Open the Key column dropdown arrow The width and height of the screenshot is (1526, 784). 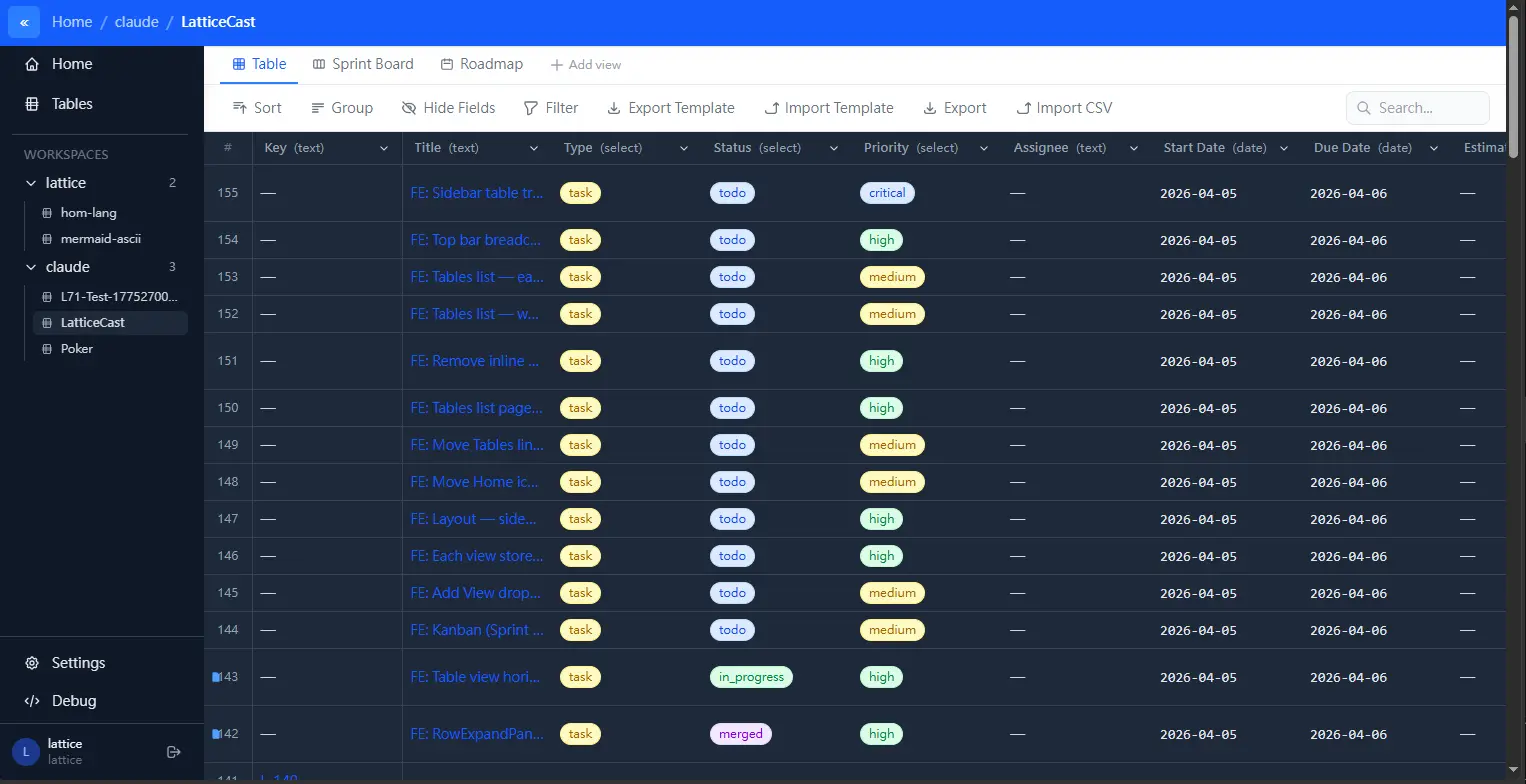[x=384, y=148]
